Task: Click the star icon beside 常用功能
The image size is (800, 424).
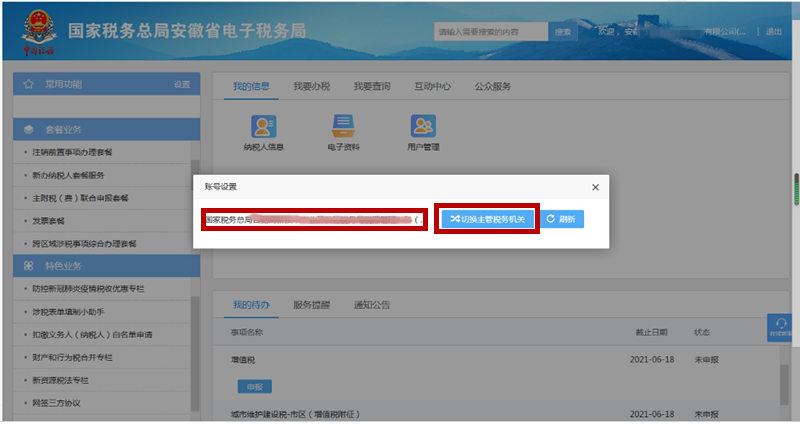Action: [x=29, y=84]
